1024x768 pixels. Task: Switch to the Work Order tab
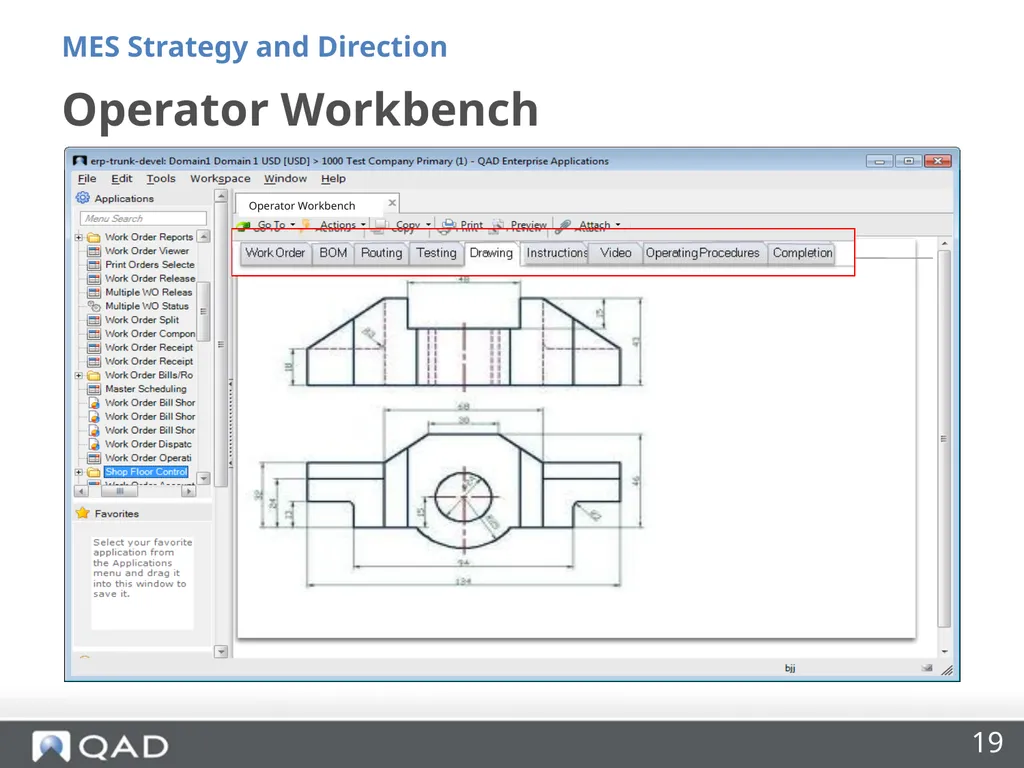pos(275,253)
